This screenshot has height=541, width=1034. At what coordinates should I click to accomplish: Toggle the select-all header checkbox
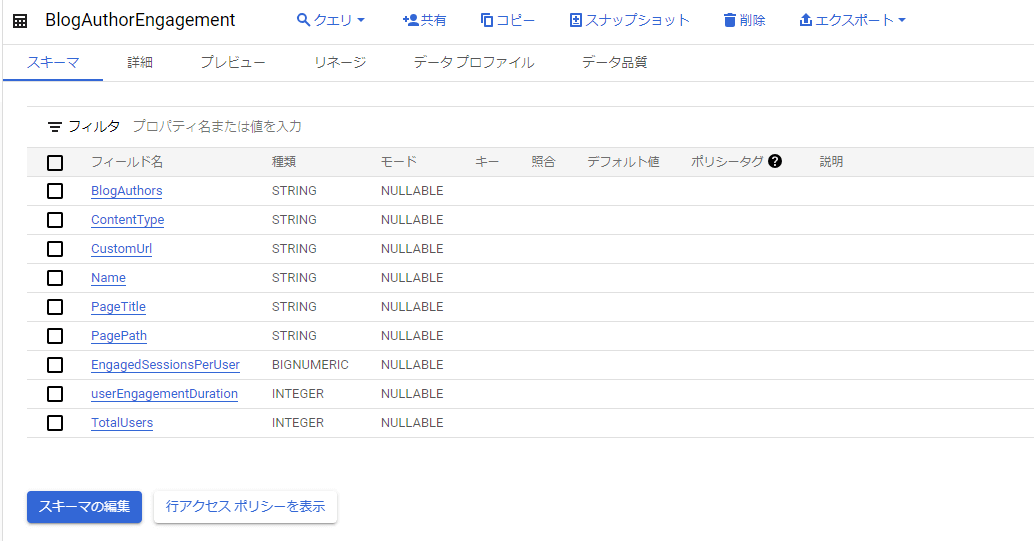pos(55,162)
